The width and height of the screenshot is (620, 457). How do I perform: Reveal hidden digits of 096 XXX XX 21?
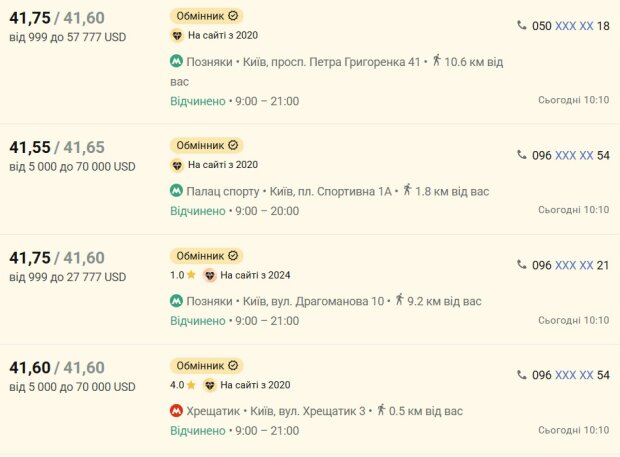point(574,266)
